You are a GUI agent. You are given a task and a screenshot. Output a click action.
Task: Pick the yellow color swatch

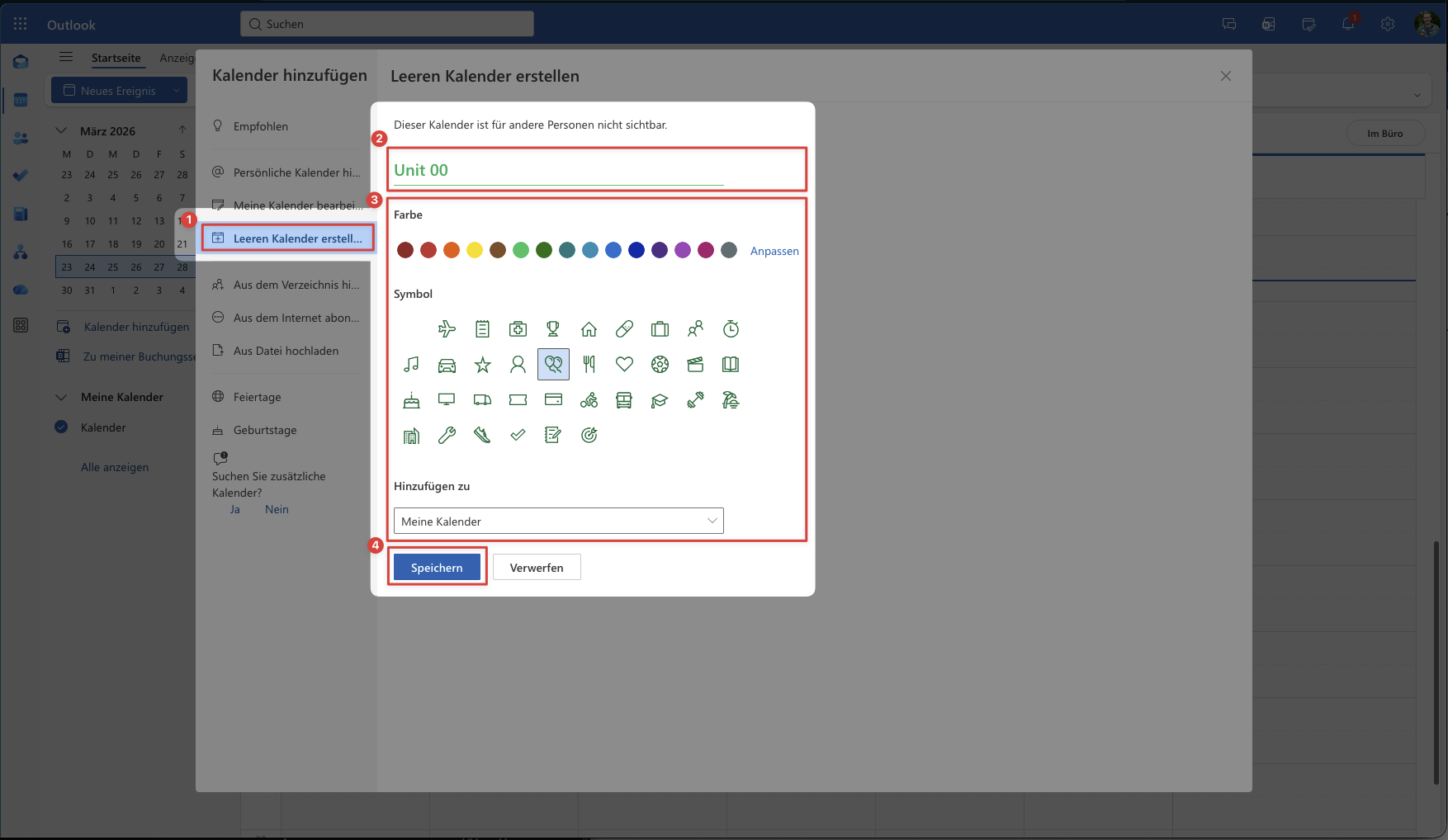point(475,250)
